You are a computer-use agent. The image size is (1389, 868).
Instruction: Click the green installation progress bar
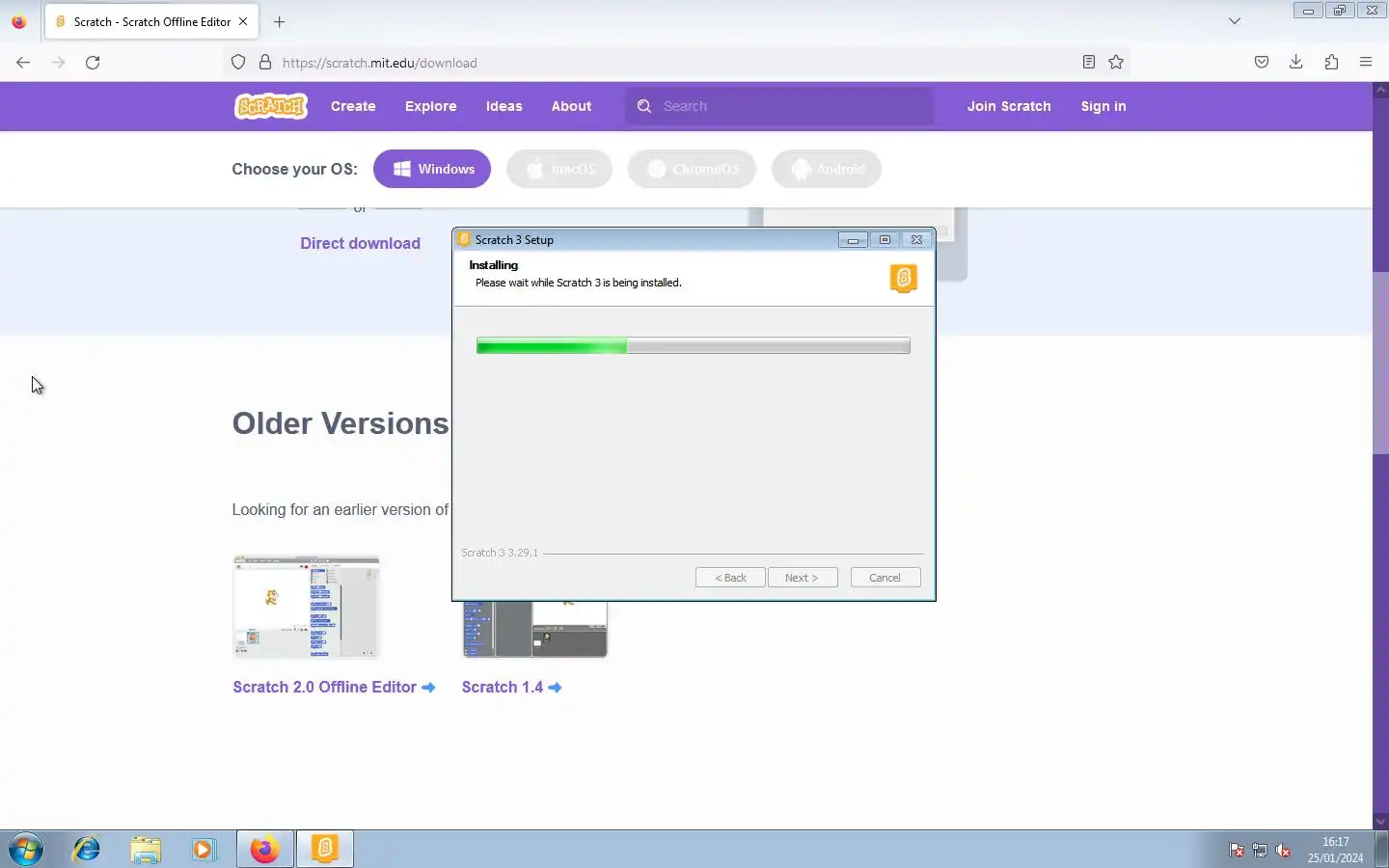click(x=693, y=345)
